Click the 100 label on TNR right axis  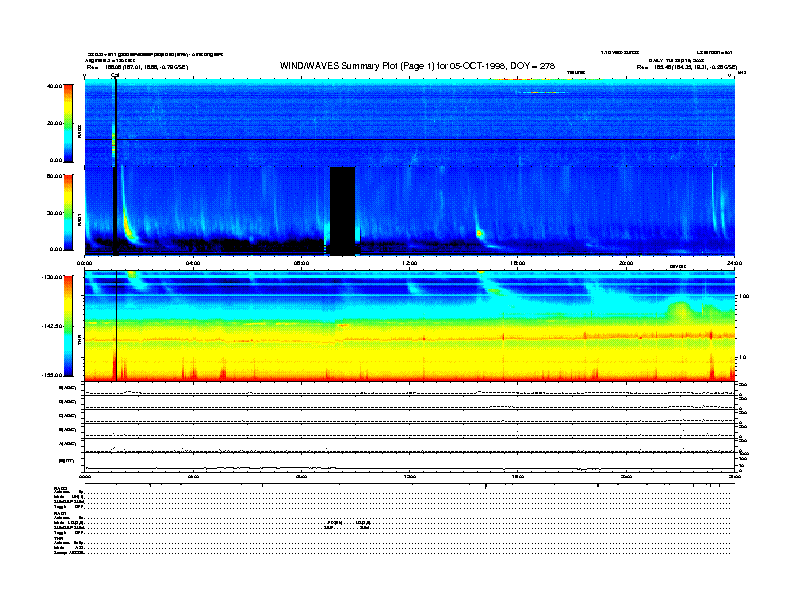(x=744, y=296)
